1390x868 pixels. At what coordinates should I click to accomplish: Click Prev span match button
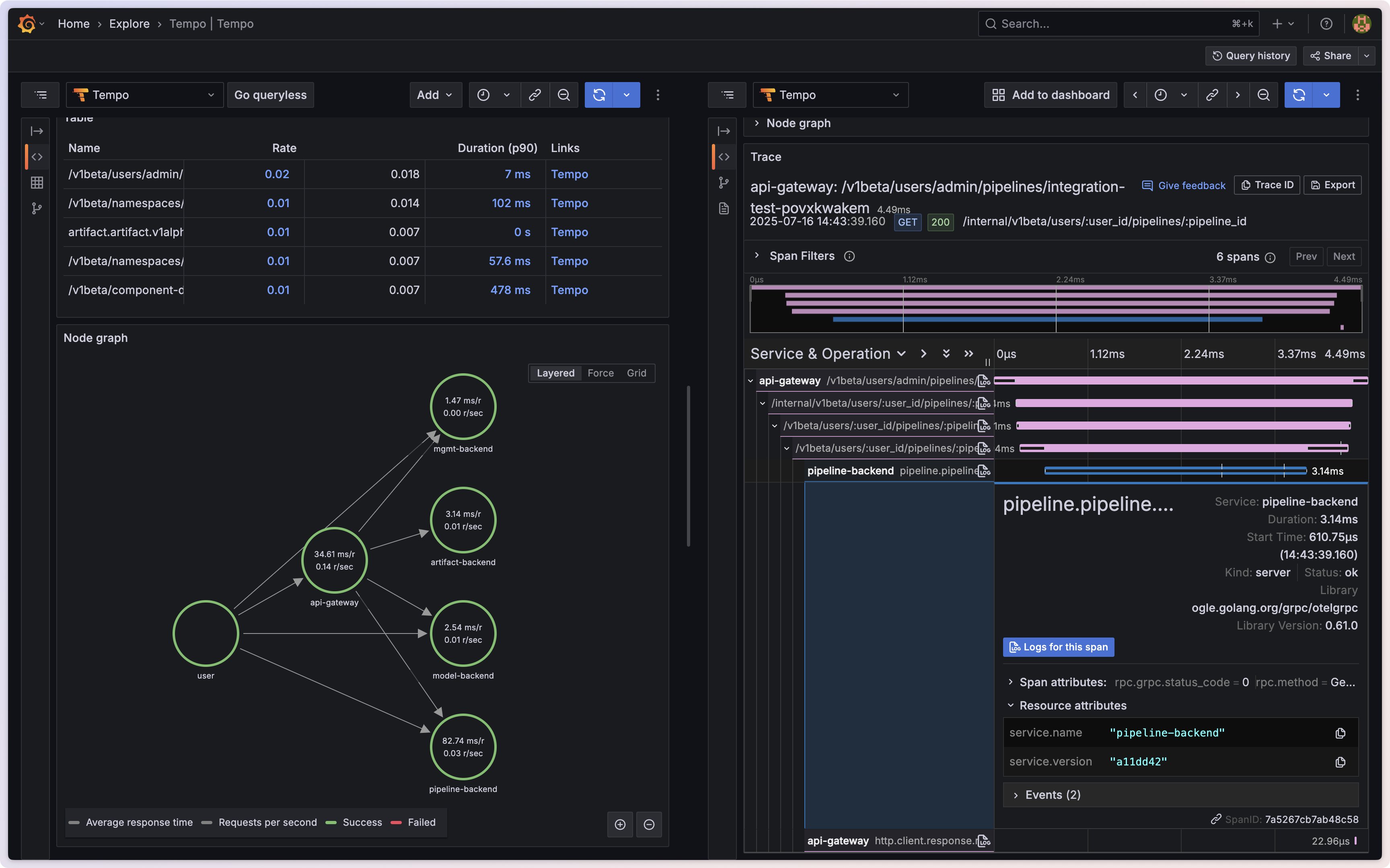[x=1306, y=257]
